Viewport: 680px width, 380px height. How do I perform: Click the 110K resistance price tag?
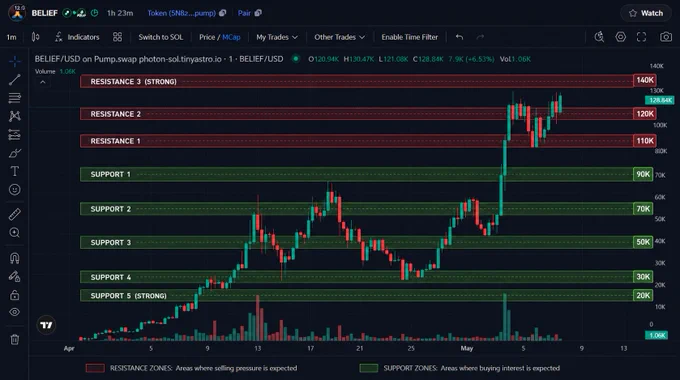coord(644,141)
